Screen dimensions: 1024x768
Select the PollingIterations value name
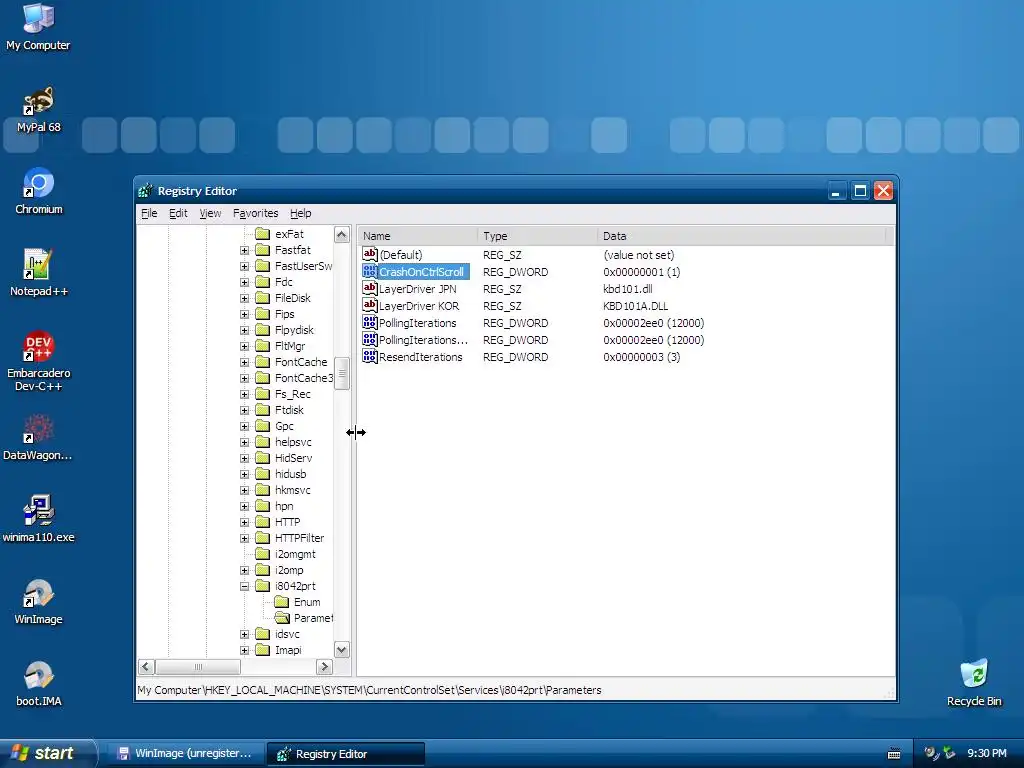click(417, 323)
